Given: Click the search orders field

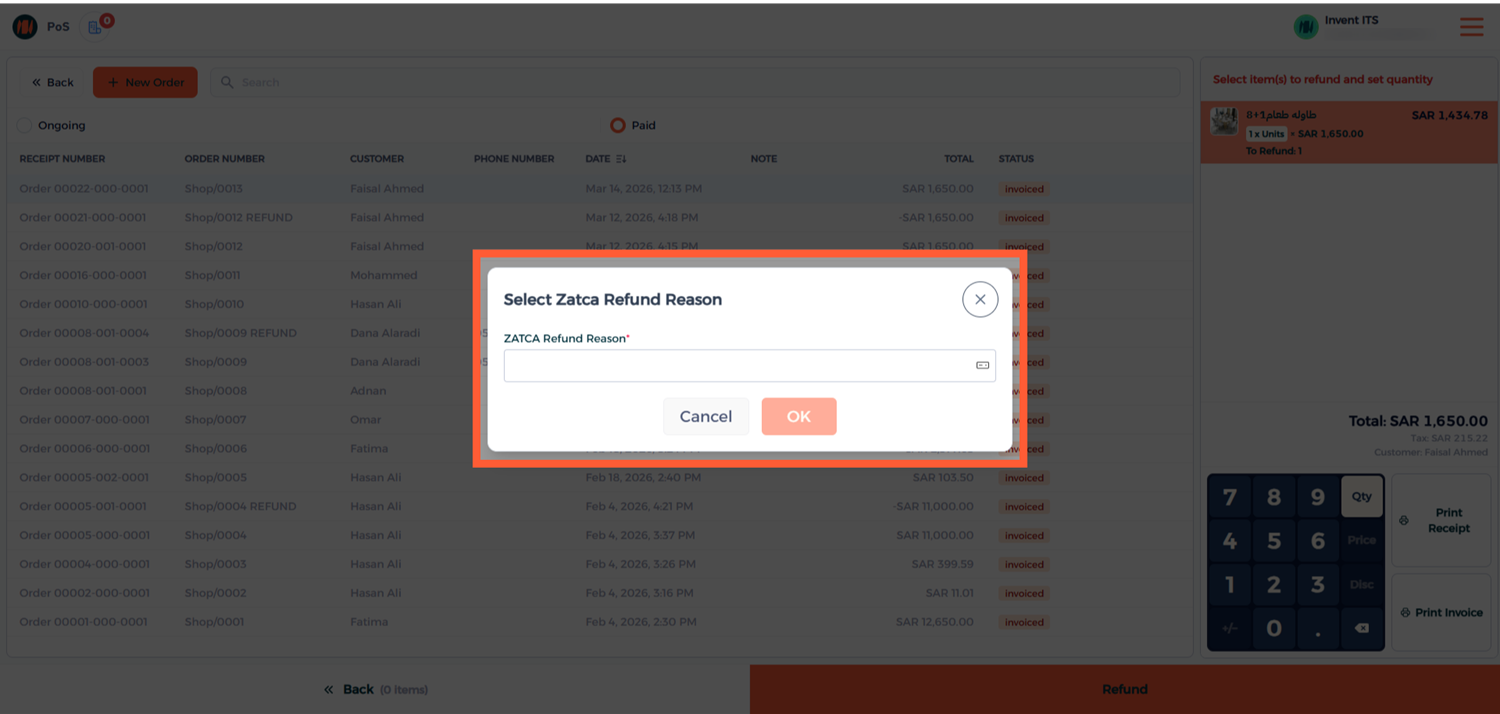Looking at the screenshot, I should click(700, 82).
